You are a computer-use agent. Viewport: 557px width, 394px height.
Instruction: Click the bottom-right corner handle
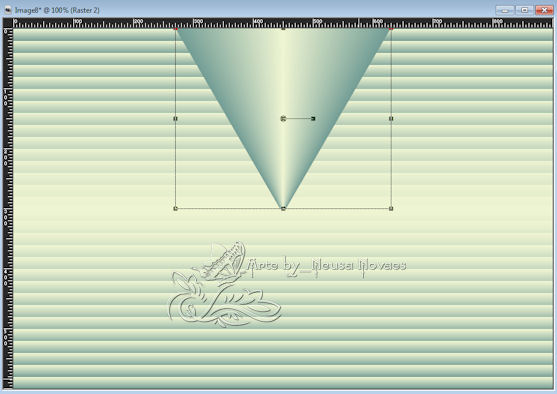[x=391, y=209]
